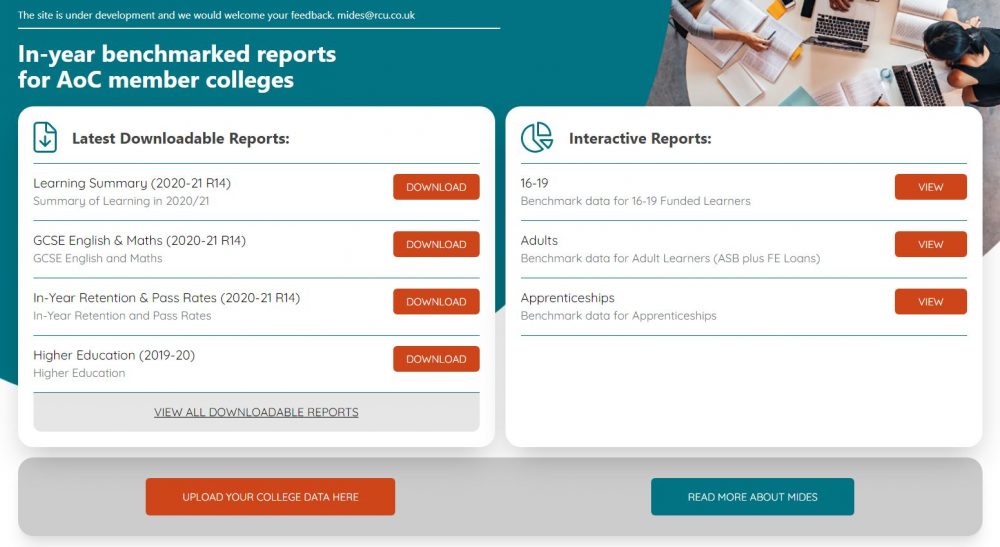
Task: Click the Adults report title
Action: click(x=539, y=240)
